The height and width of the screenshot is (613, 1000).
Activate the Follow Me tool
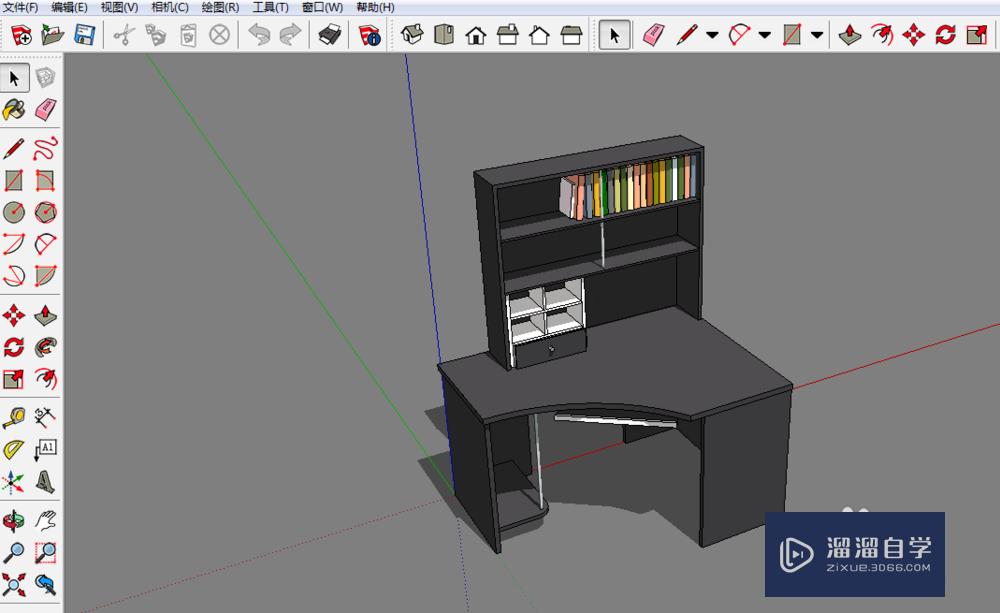point(45,347)
